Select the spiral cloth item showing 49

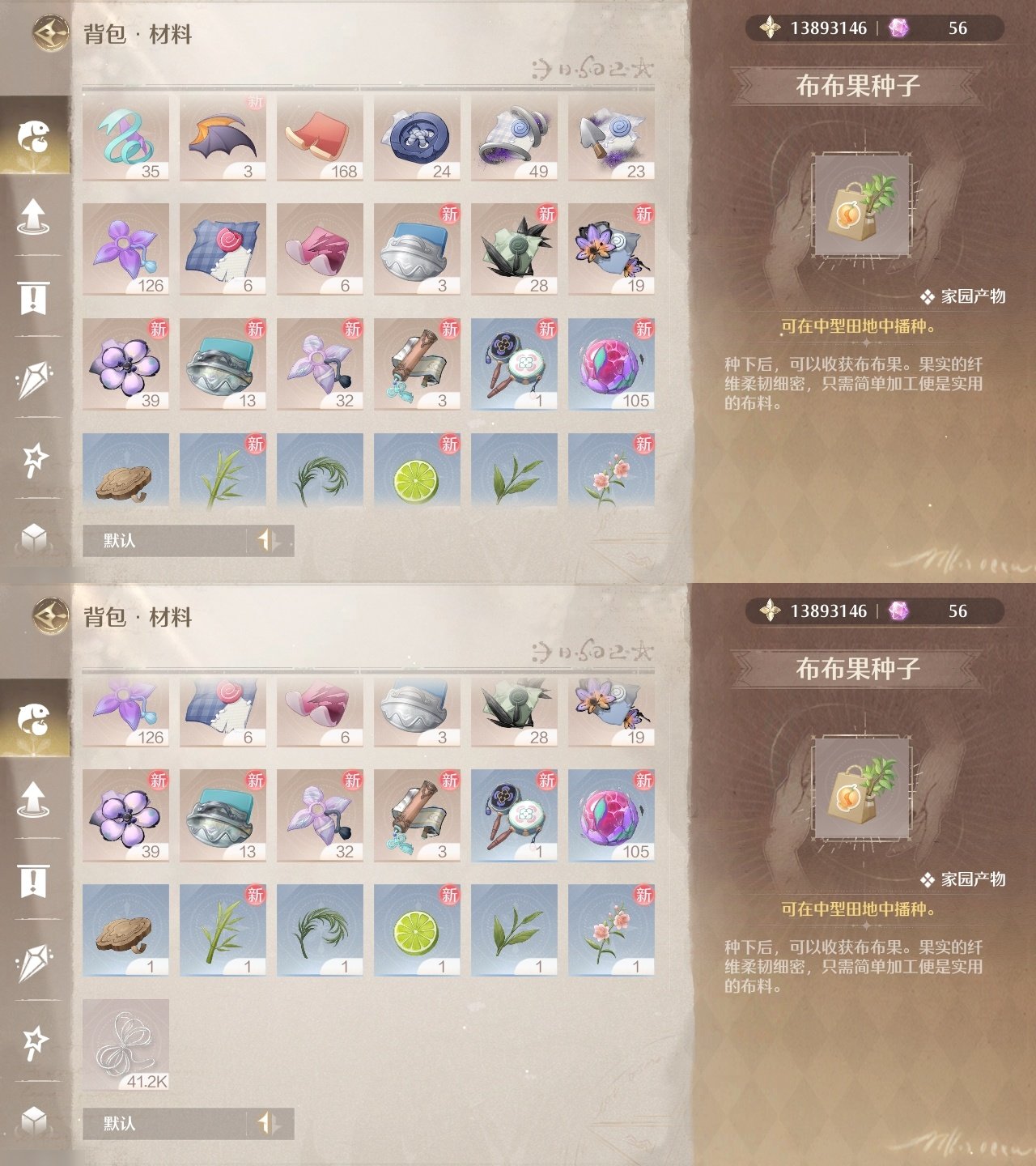click(x=514, y=136)
